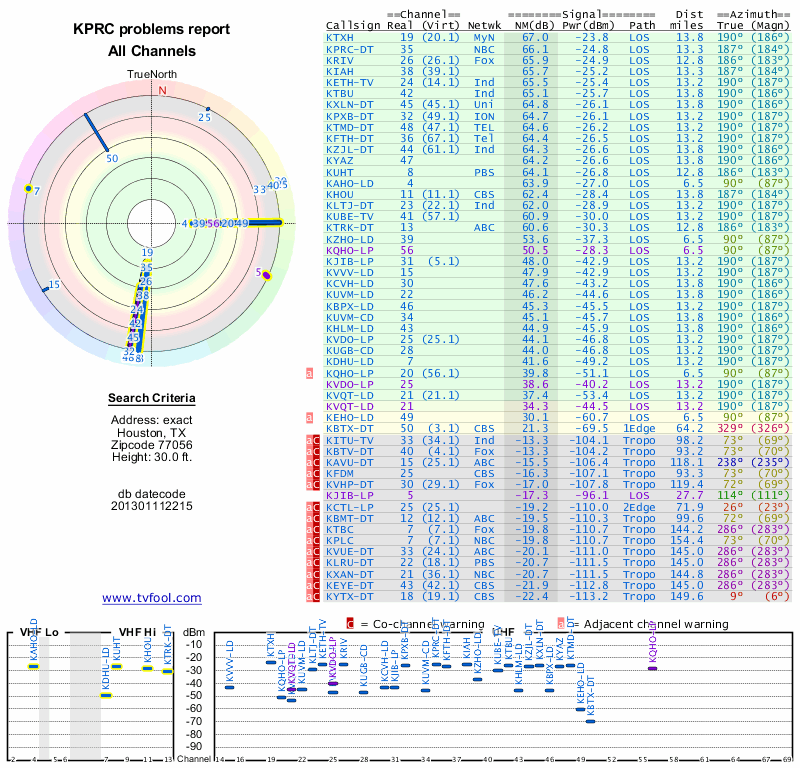Select the KXAN-DT callsign
Image resolution: width=800 pixels, height=768 pixels.
pyautogui.click(x=350, y=574)
